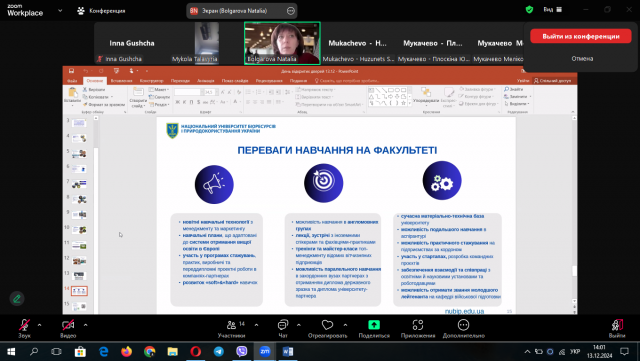Switch to the Переходи ribbon tab
The height and width of the screenshot is (361, 640).
[x=180, y=81]
